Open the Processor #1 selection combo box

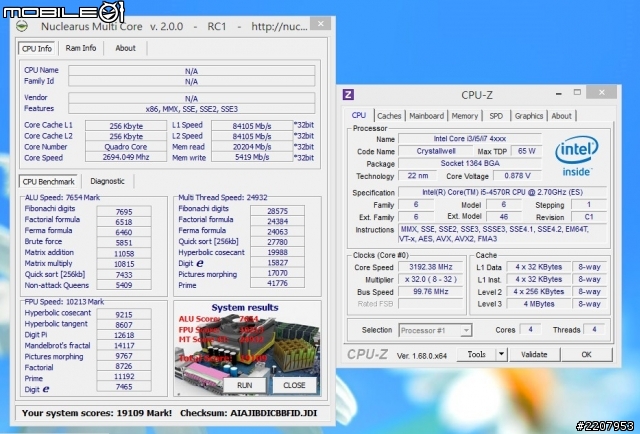tap(435, 330)
